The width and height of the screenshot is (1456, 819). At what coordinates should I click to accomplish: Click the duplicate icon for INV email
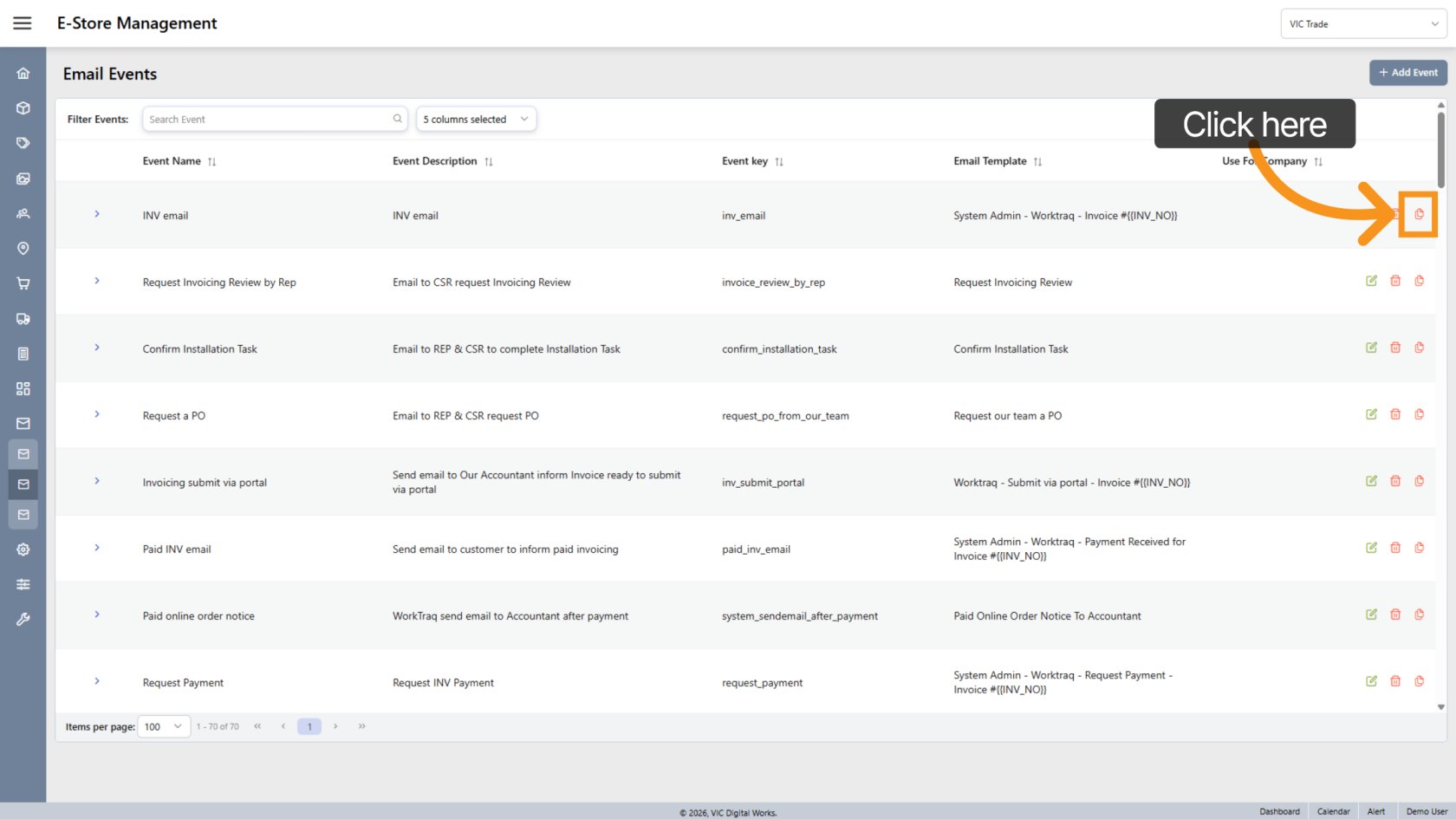[x=1419, y=214]
